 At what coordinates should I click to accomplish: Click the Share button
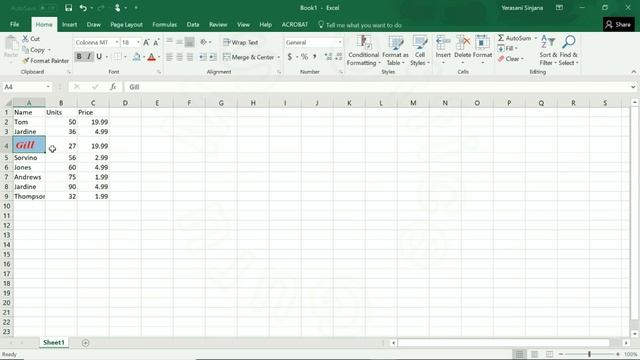(618, 24)
